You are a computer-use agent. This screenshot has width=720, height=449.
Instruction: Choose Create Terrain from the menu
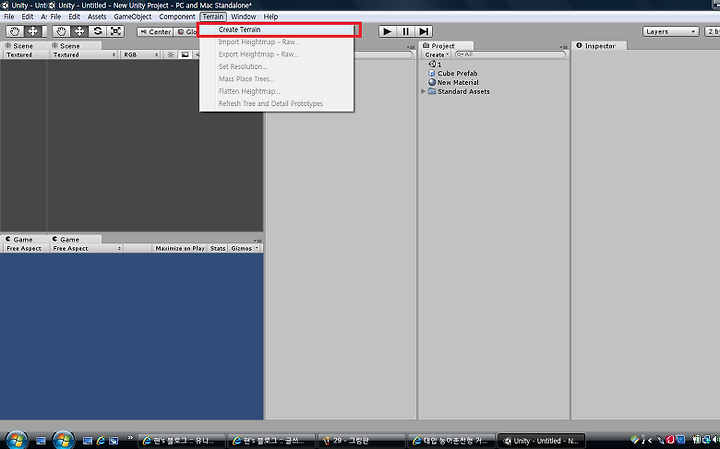coord(276,29)
